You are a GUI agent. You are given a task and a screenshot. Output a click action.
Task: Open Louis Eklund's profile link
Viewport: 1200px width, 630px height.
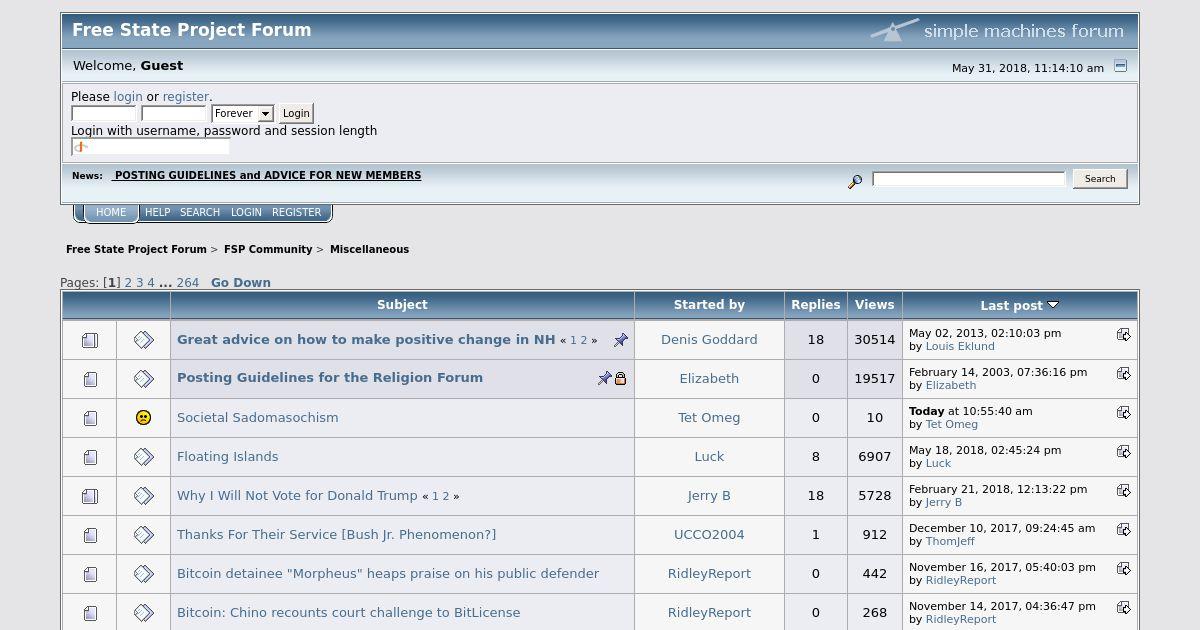(960, 347)
